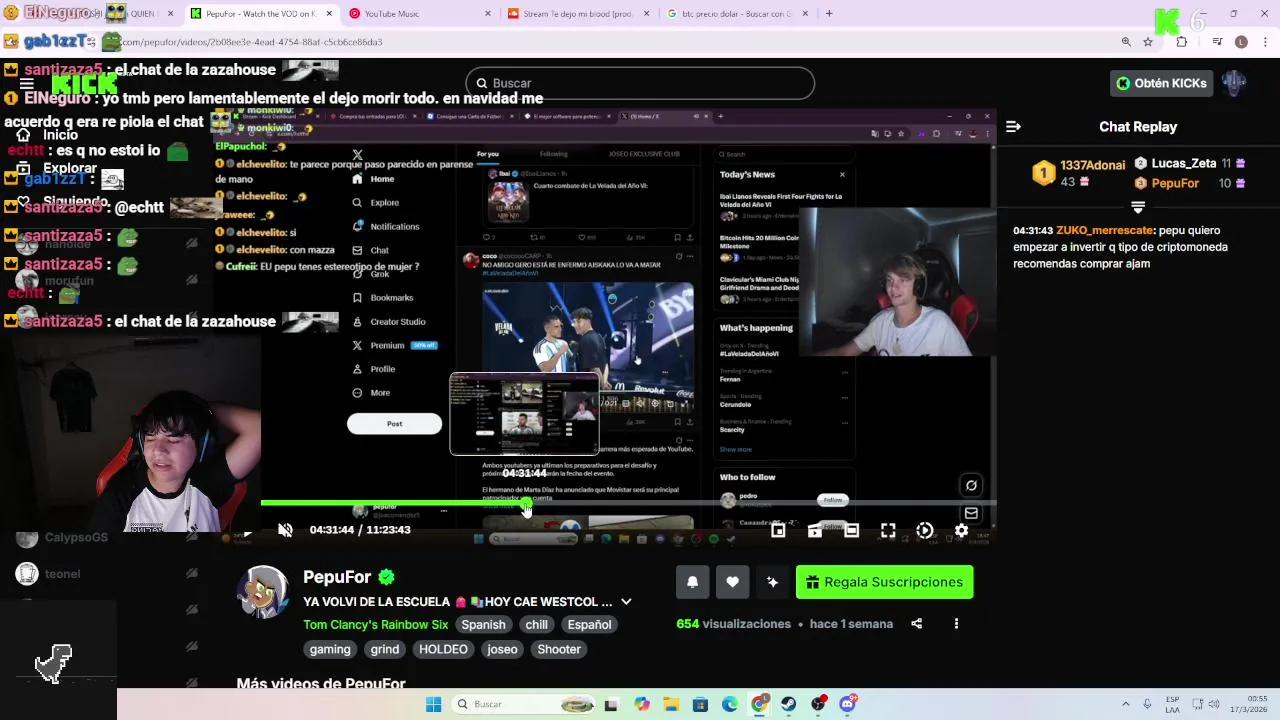Open the playback speed control icon

tap(925, 530)
